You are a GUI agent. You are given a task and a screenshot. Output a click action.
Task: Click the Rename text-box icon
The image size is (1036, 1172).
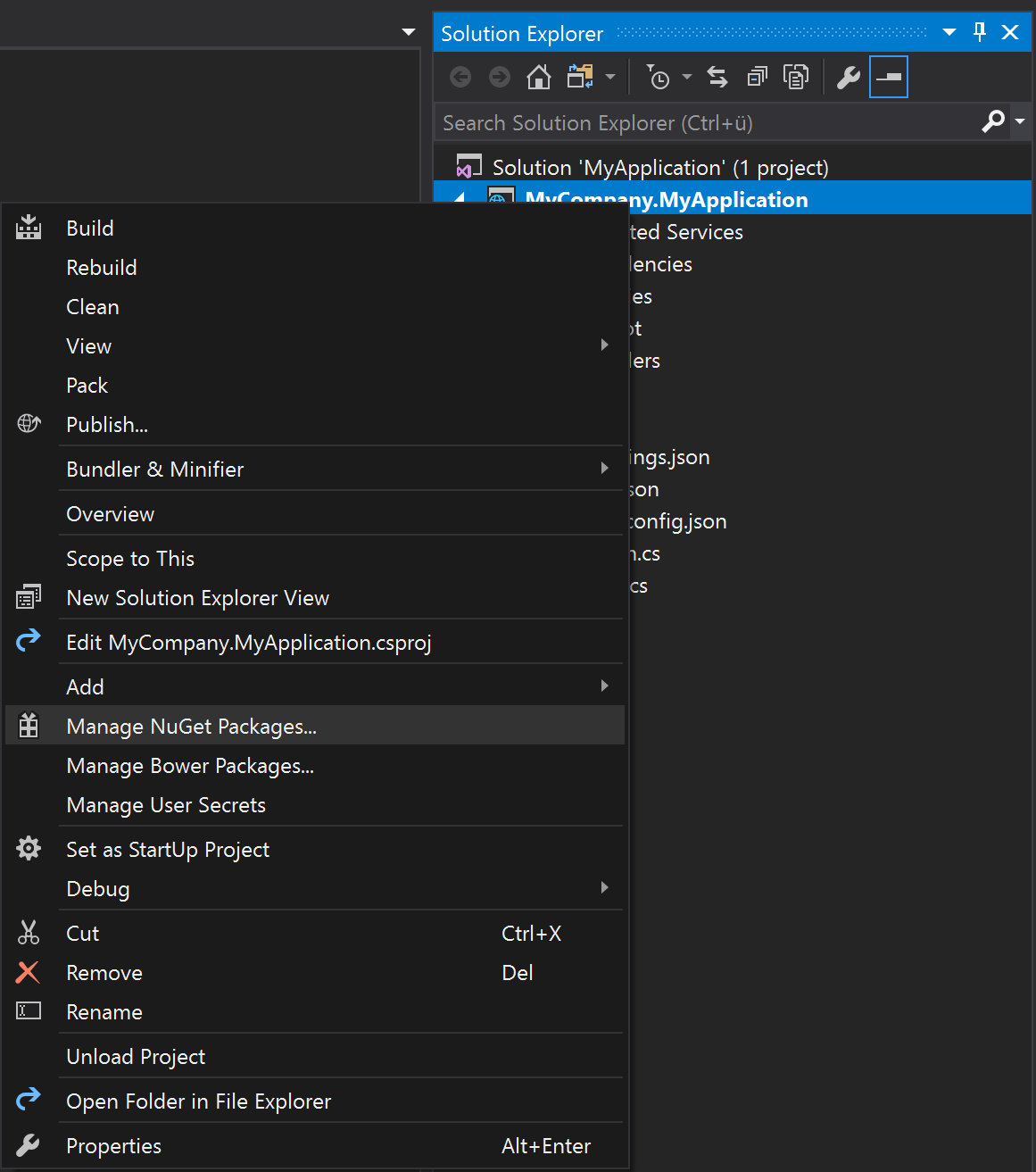point(29,1010)
